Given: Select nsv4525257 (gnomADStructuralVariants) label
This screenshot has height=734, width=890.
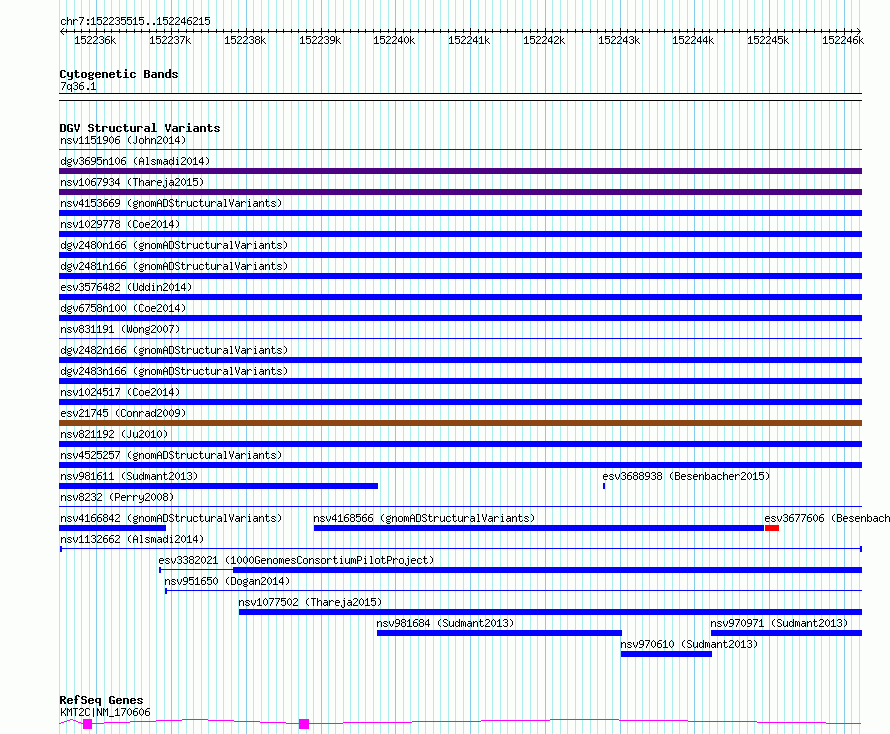Looking at the screenshot, I should tap(171, 455).
